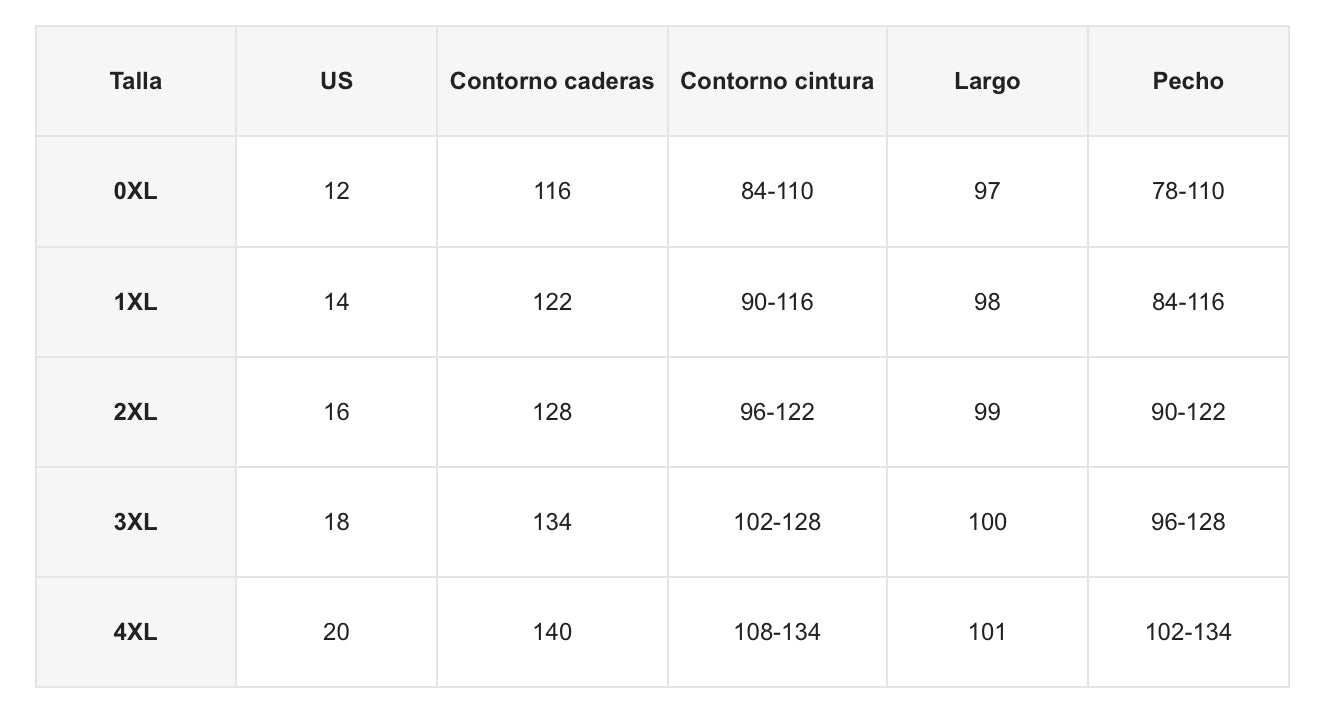This screenshot has width=1318, height=716.
Task: Select the Pecho column header
Action: tap(1188, 81)
